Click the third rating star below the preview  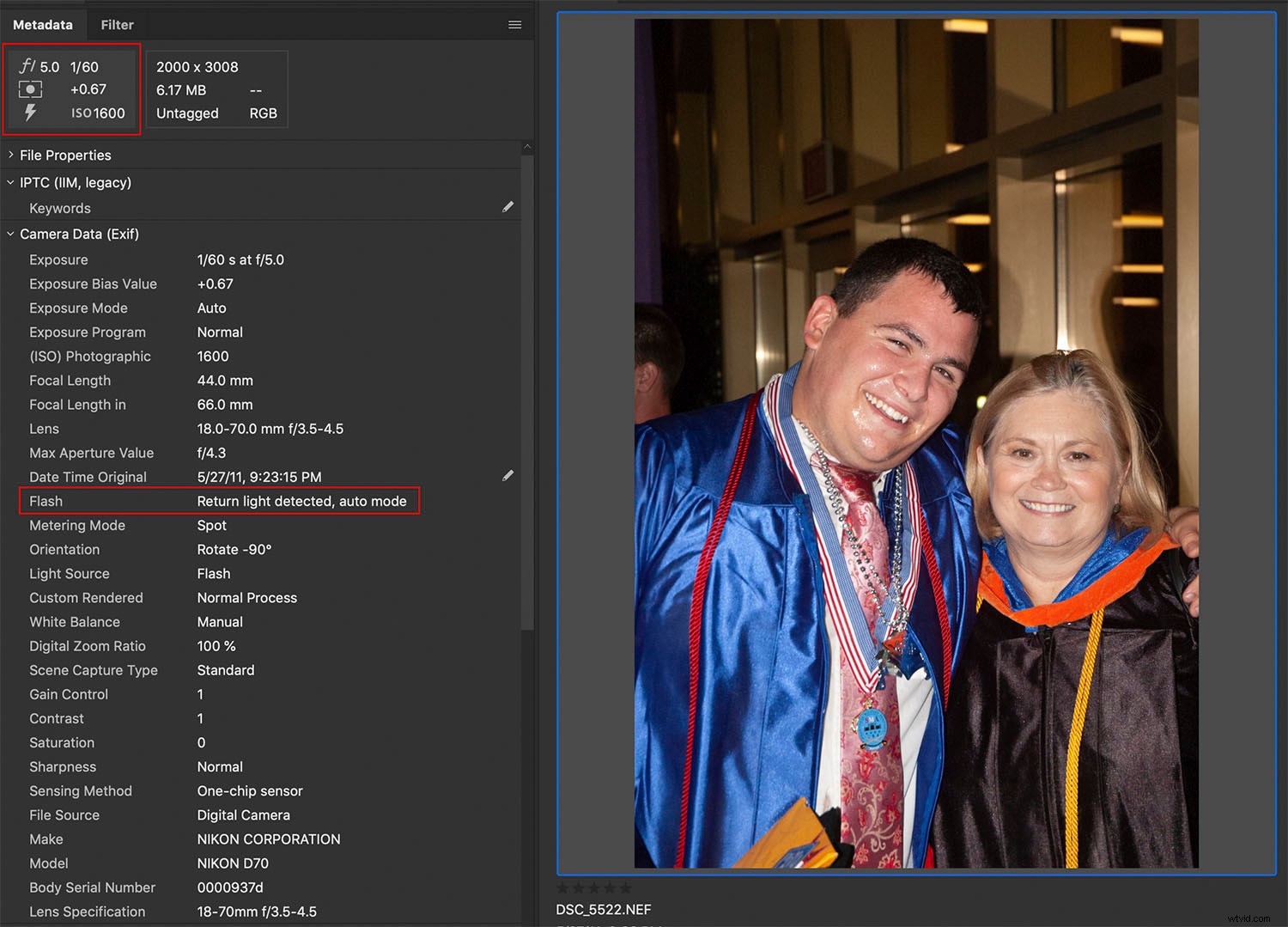point(592,887)
